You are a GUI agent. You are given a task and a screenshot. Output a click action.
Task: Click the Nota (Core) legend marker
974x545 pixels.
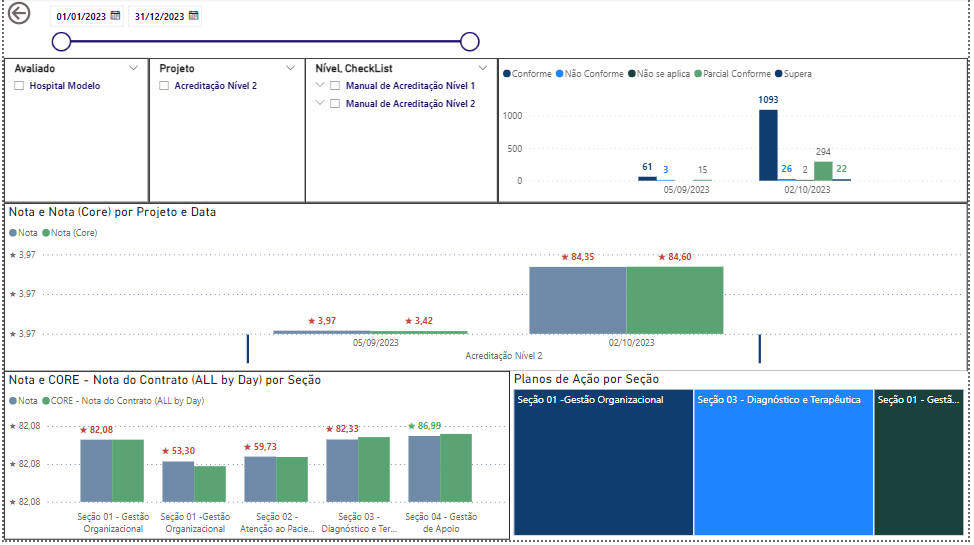pyautogui.click(x=46, y=233)
